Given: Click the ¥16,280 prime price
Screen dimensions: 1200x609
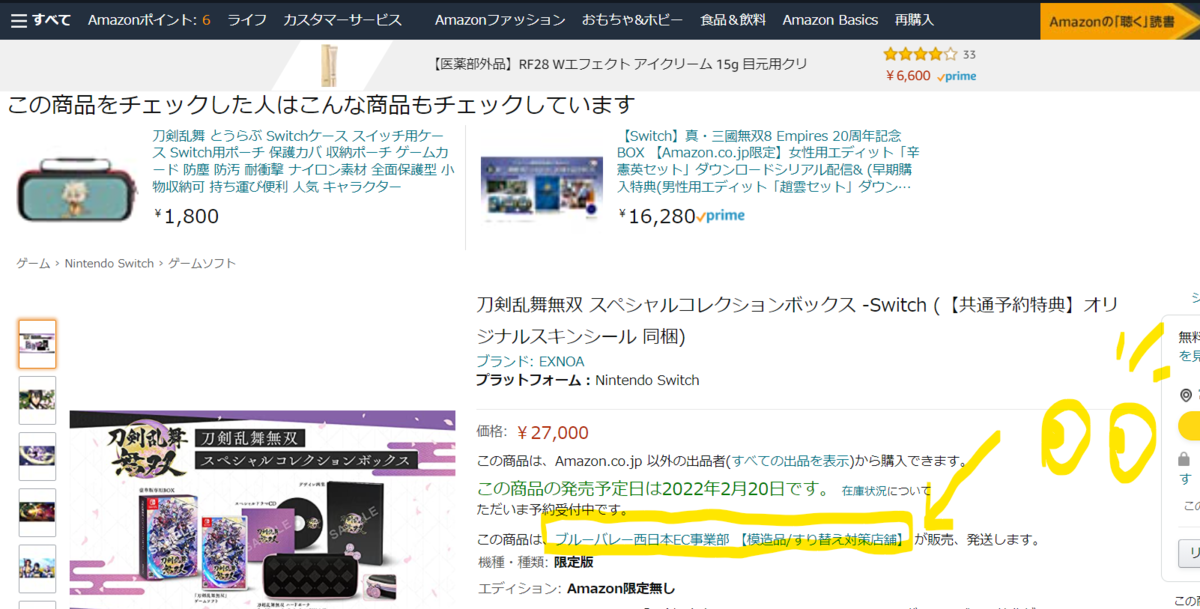Looking at the screenshot, I should [682, 216].
